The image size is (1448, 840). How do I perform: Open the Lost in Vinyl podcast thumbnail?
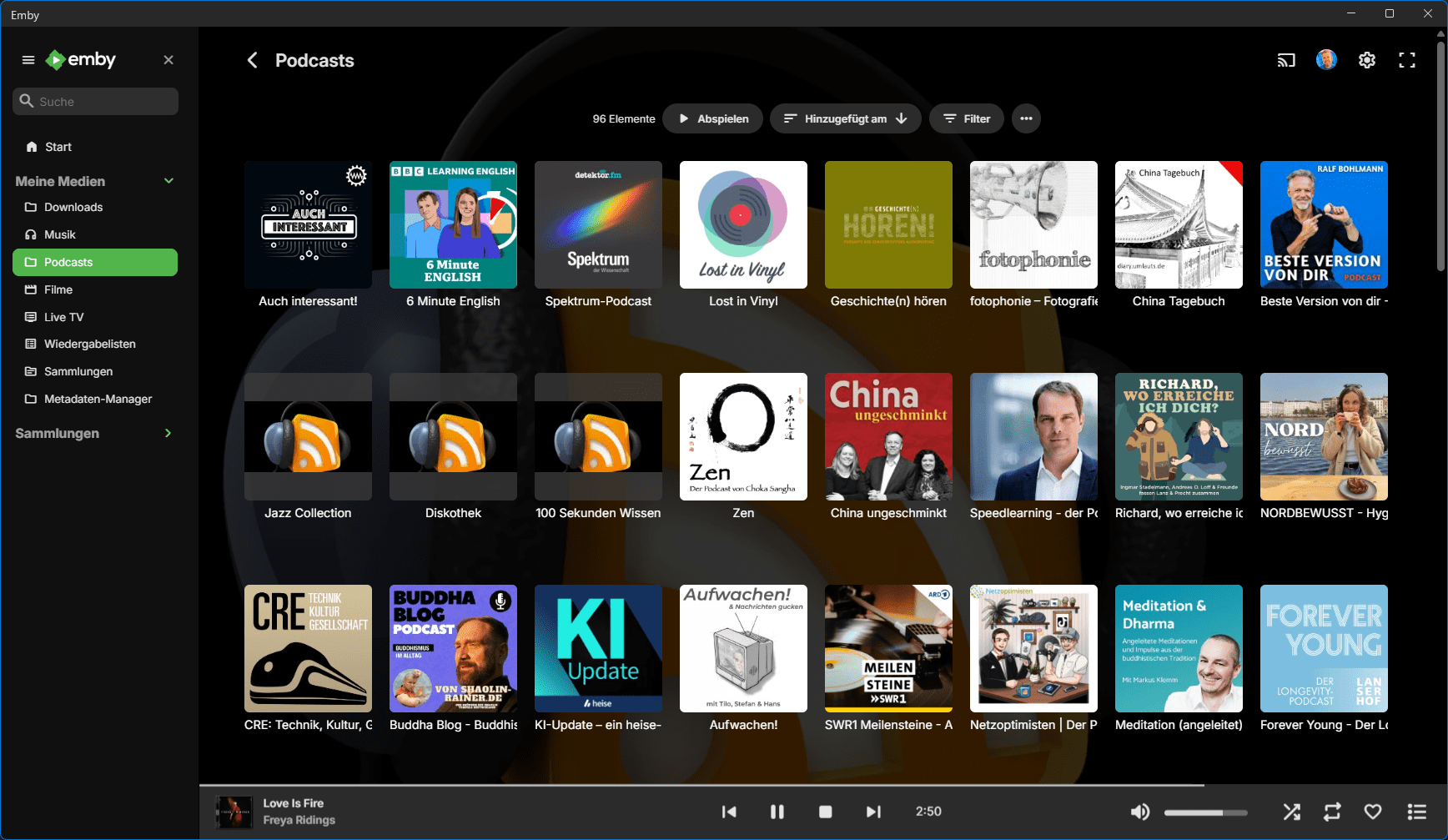(743, 225)
